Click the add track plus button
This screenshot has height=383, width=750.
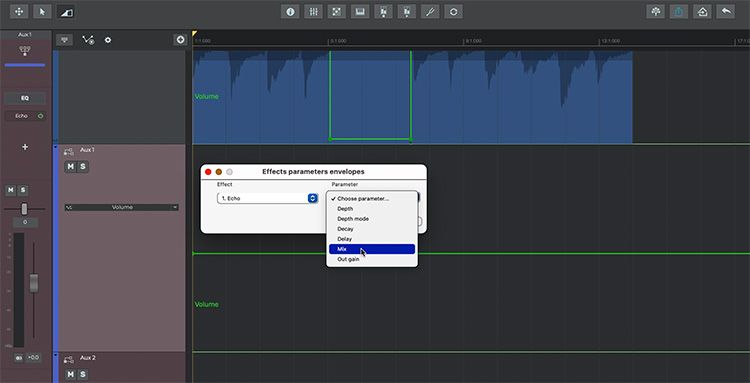pyautogui.click(x=180, y=40)
